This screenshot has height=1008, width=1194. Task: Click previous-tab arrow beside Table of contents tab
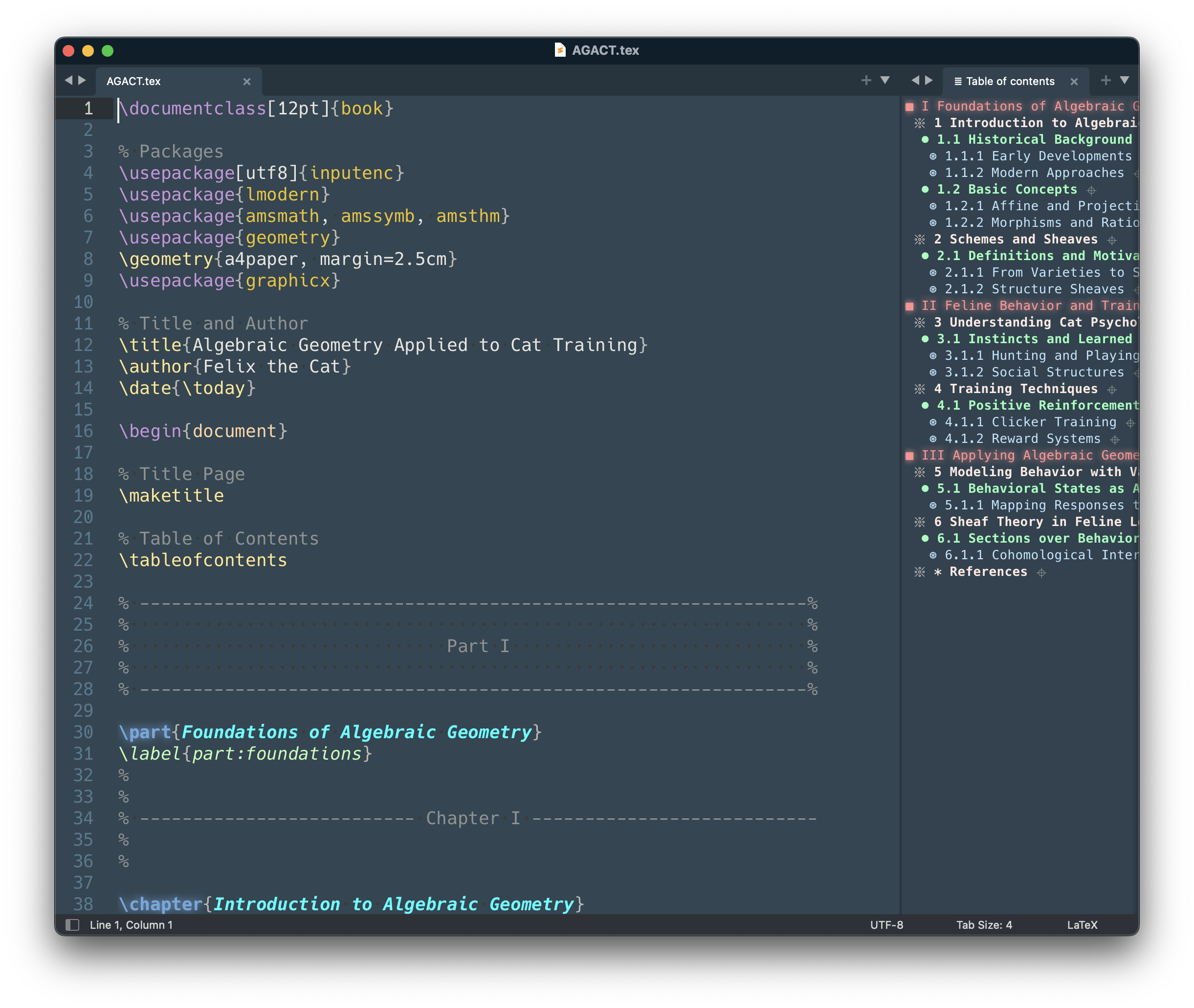click(x=915, y=81)
